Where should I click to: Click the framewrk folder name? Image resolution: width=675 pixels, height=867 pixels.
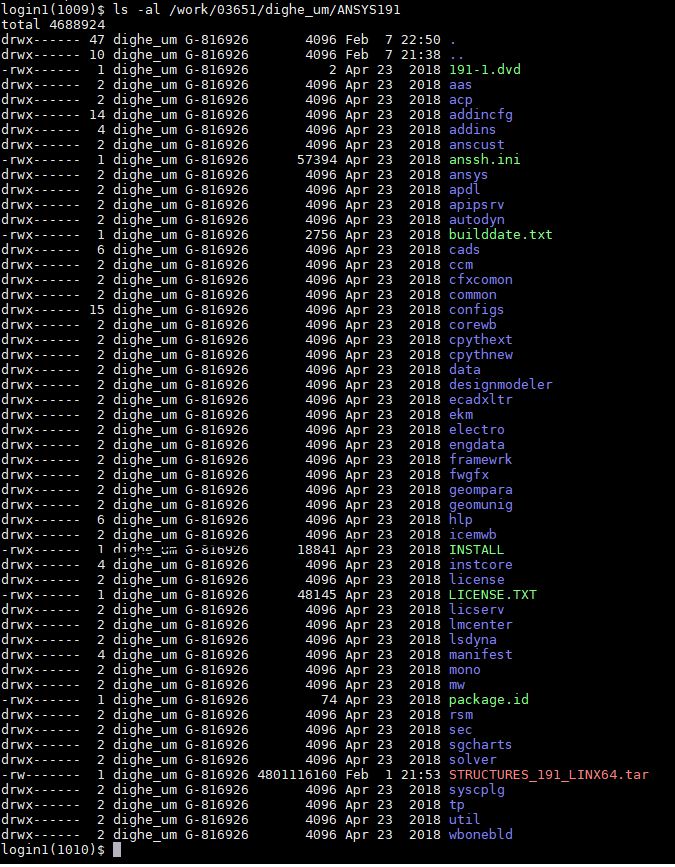(x=480, y=459)
